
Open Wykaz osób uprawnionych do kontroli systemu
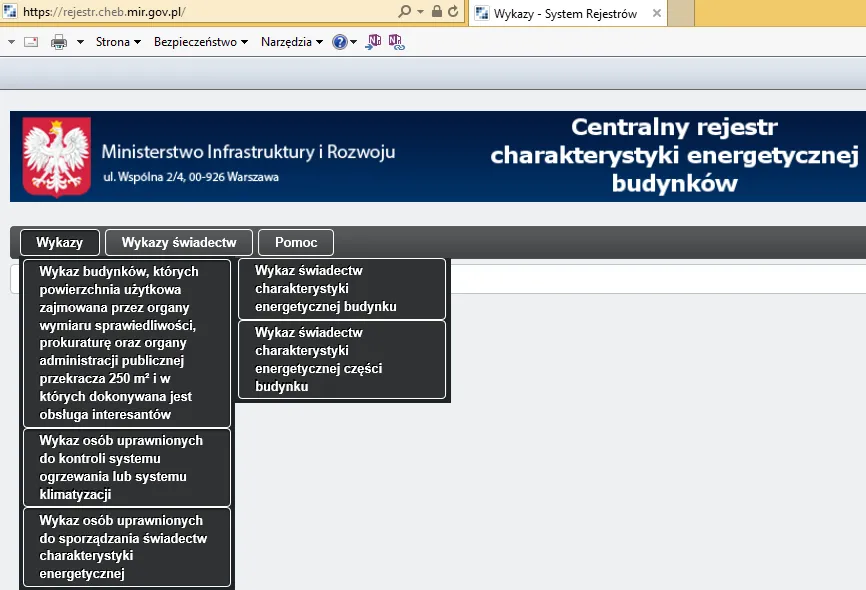click(x=127, y=467)
